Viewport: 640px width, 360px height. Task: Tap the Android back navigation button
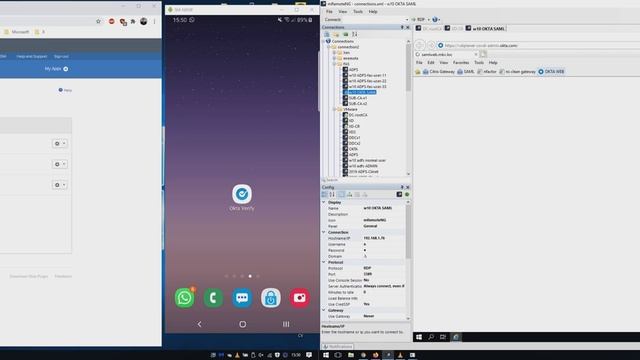coord(199,324)
